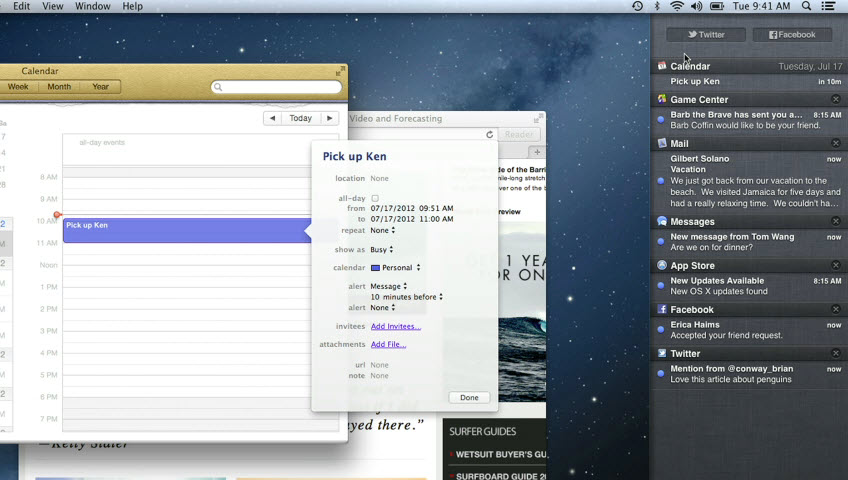848x480 pixels.
Task: Open the repeat dropdown for the event
Action: pyautogui.click(x=382, y=230)
